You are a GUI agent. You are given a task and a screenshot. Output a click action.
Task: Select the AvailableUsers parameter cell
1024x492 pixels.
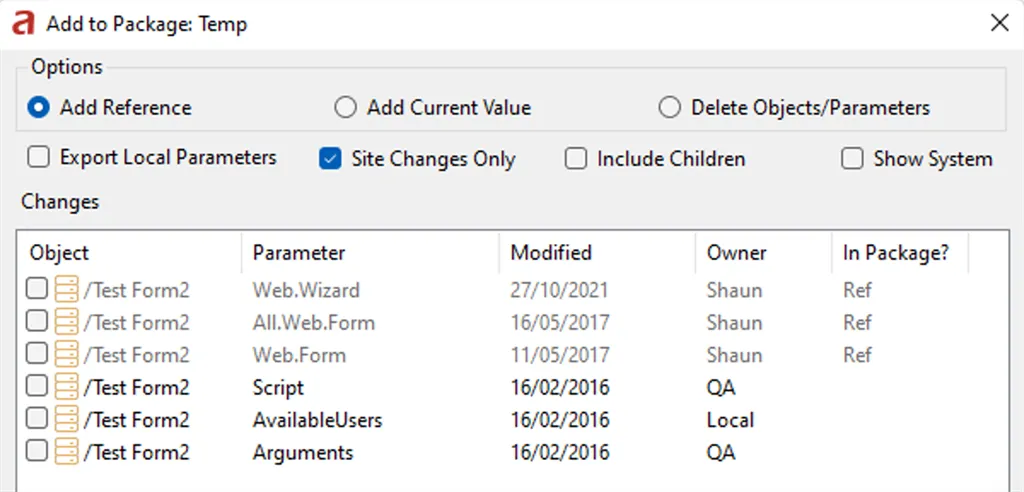pyautogui.click(x=317, y=420)
